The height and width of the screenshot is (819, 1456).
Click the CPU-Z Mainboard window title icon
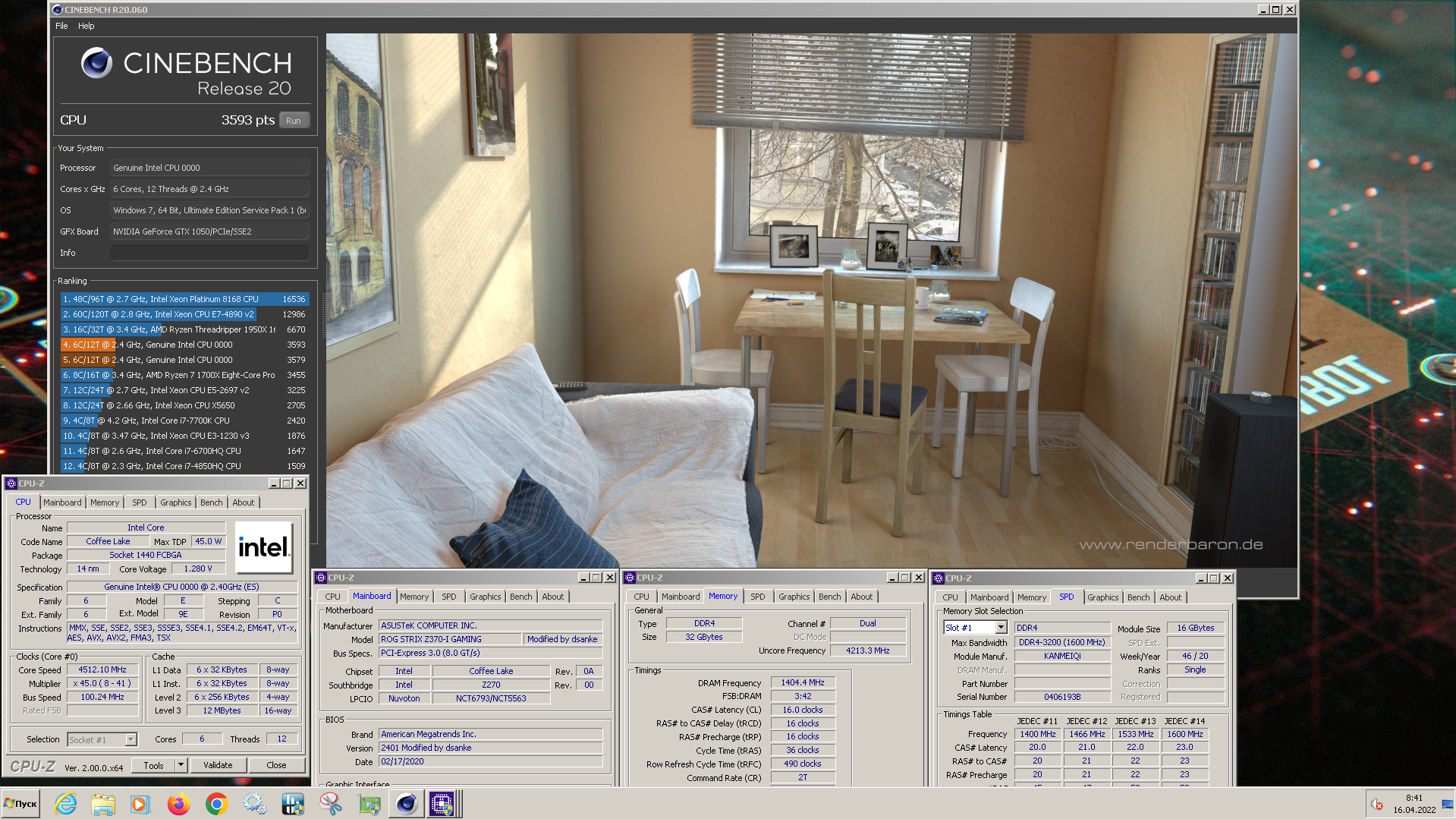click(321, 578)
